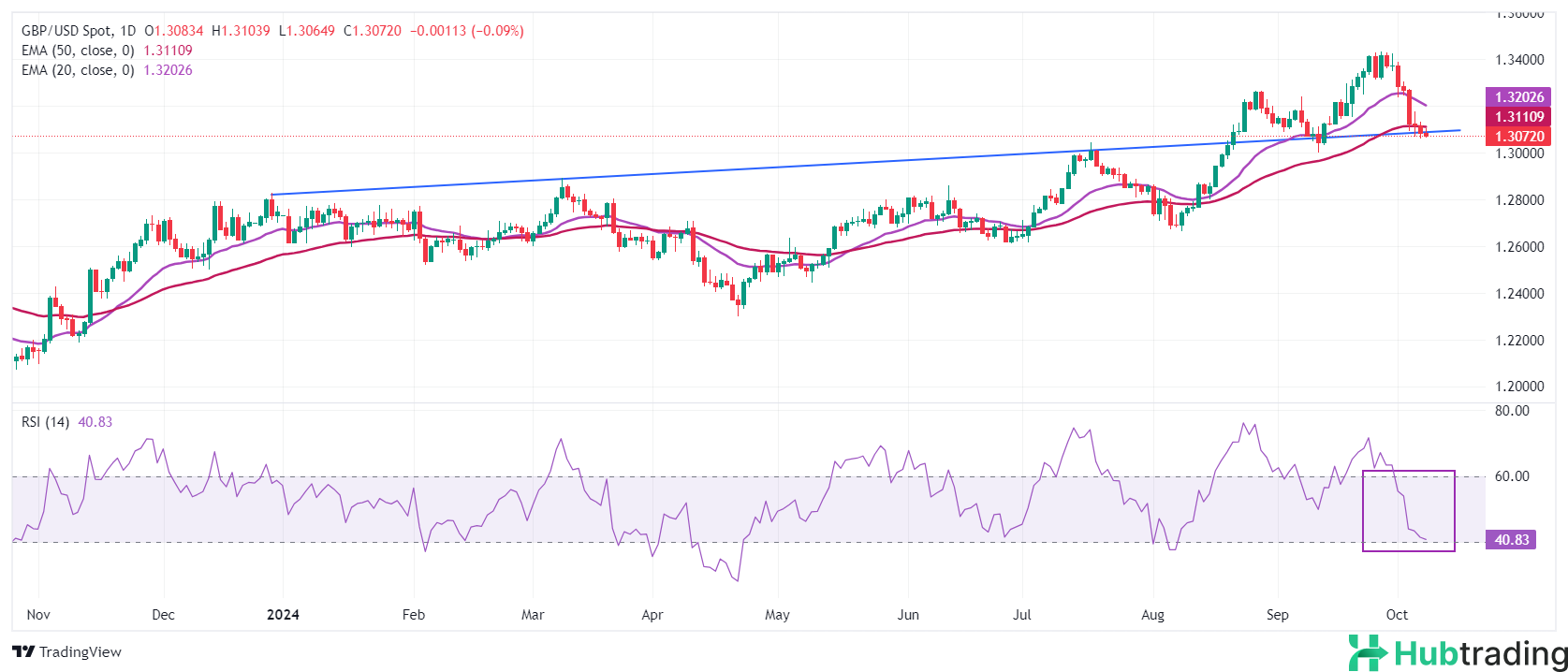Click the 1D interval in chart title
1568x672 pixels.
pyautogui.click(x=128, y=31)
